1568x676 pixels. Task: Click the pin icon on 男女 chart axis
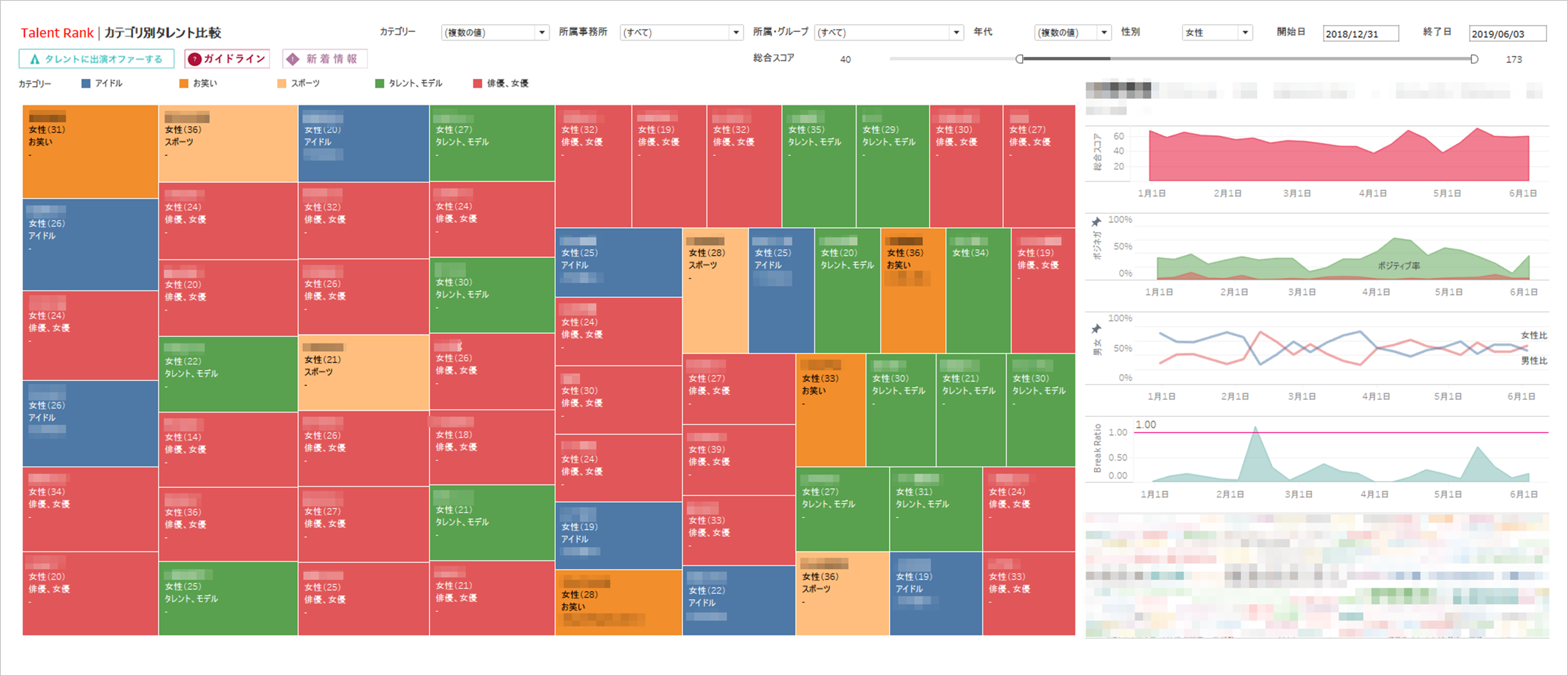[x=1096, y=328]
